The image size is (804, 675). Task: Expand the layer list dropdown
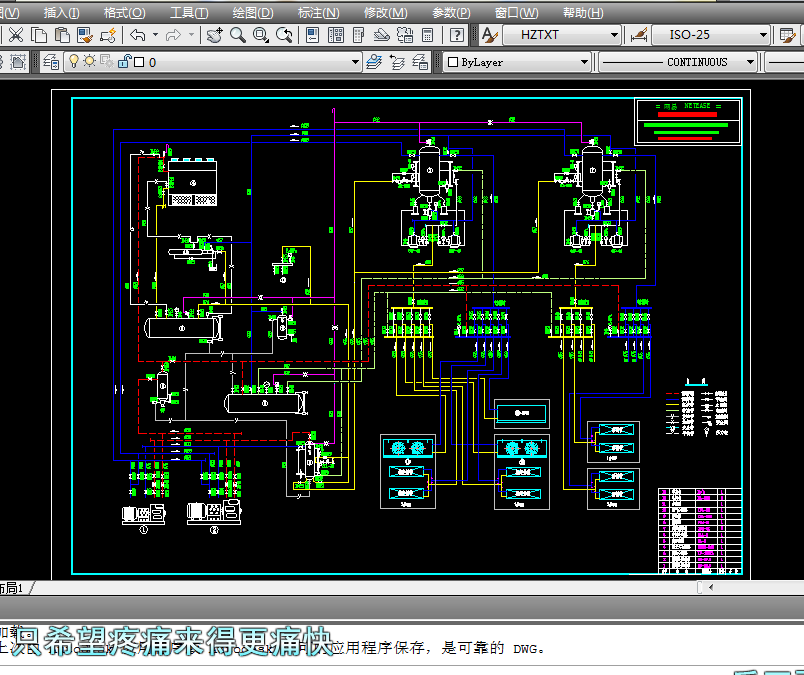click(x=355, y=62)
